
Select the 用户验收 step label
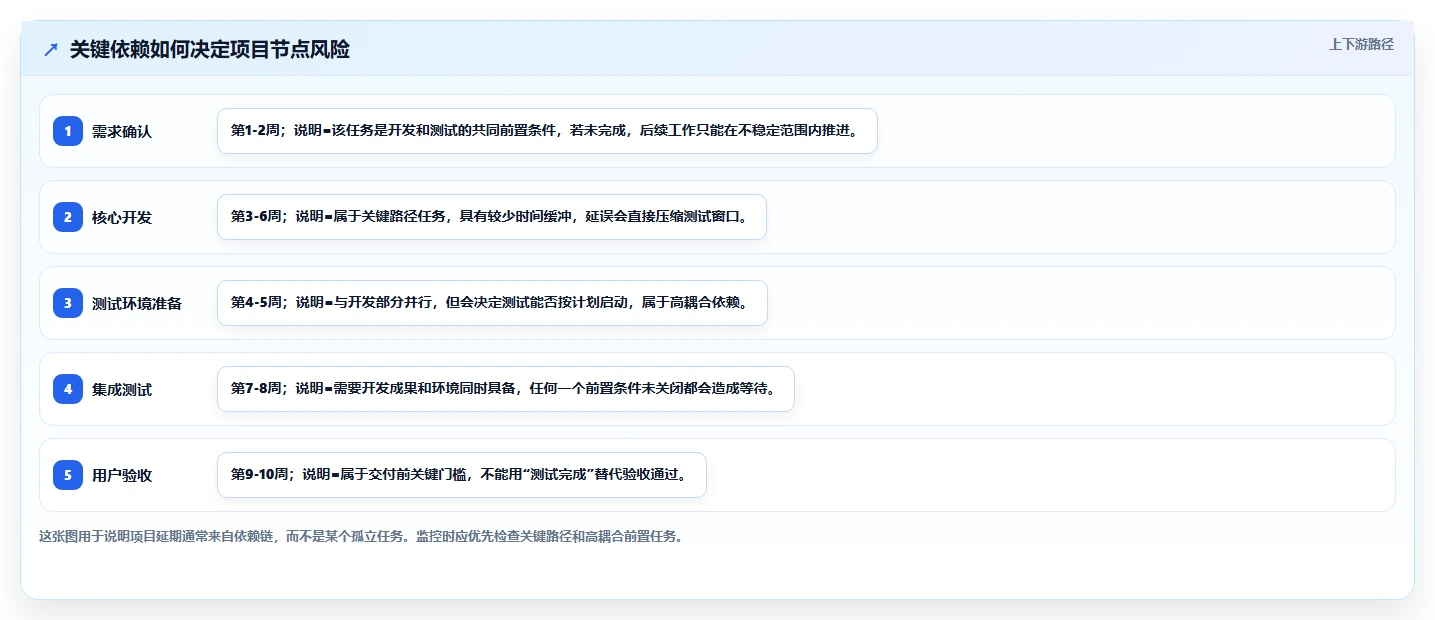point(122,475)
